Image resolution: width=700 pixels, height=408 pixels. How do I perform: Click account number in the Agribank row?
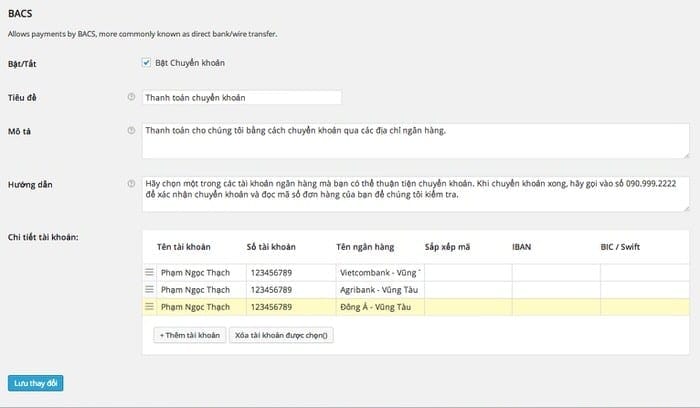(291, 290)
